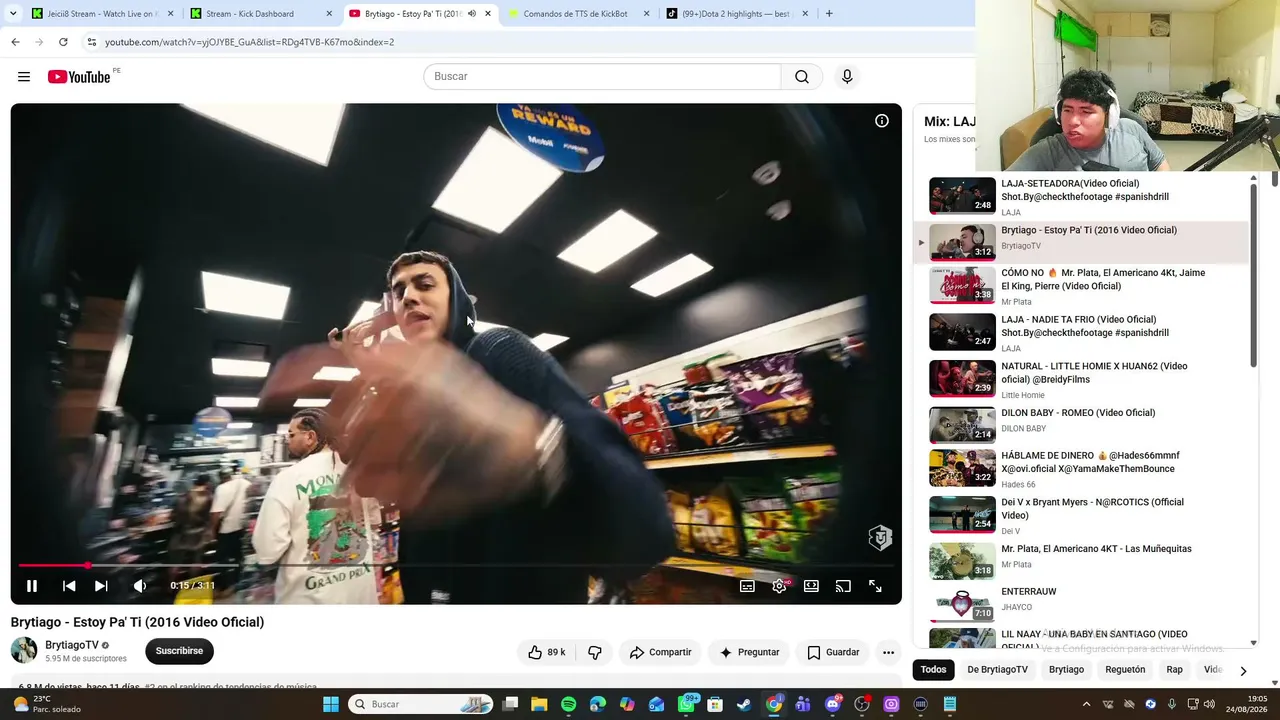Save video with Guardar button
Viewport: 1280px width, 720px height.
[833, 652]
